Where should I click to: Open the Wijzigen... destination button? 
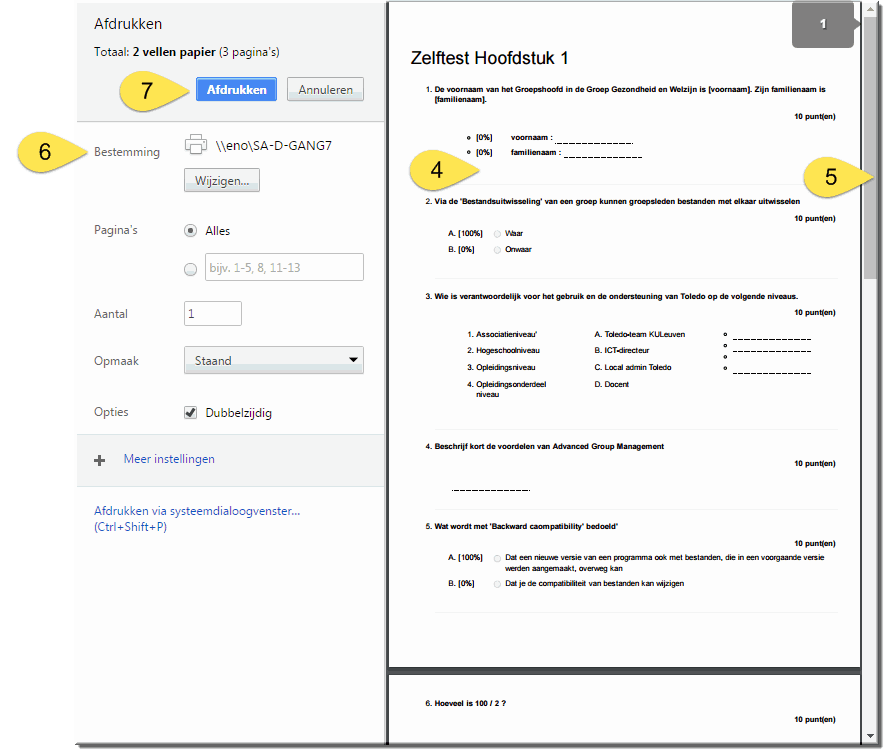pos(222,180)
